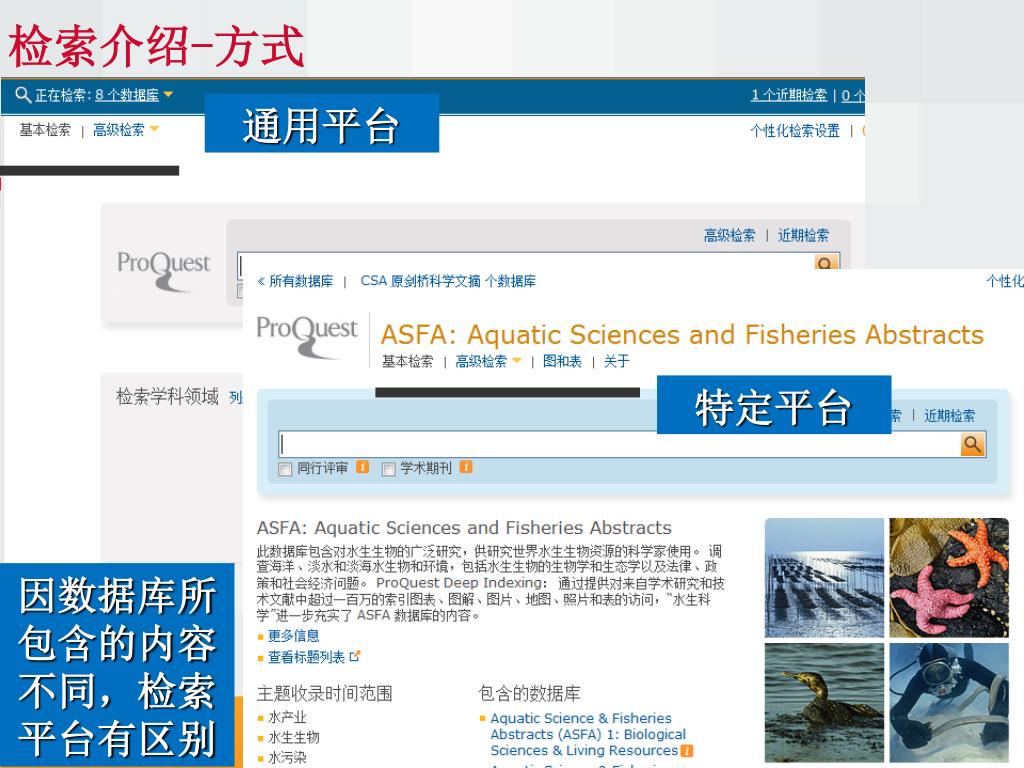1024x768 pixels.
Task: Click the starfish thumbnail image
Action: [949, 577]
